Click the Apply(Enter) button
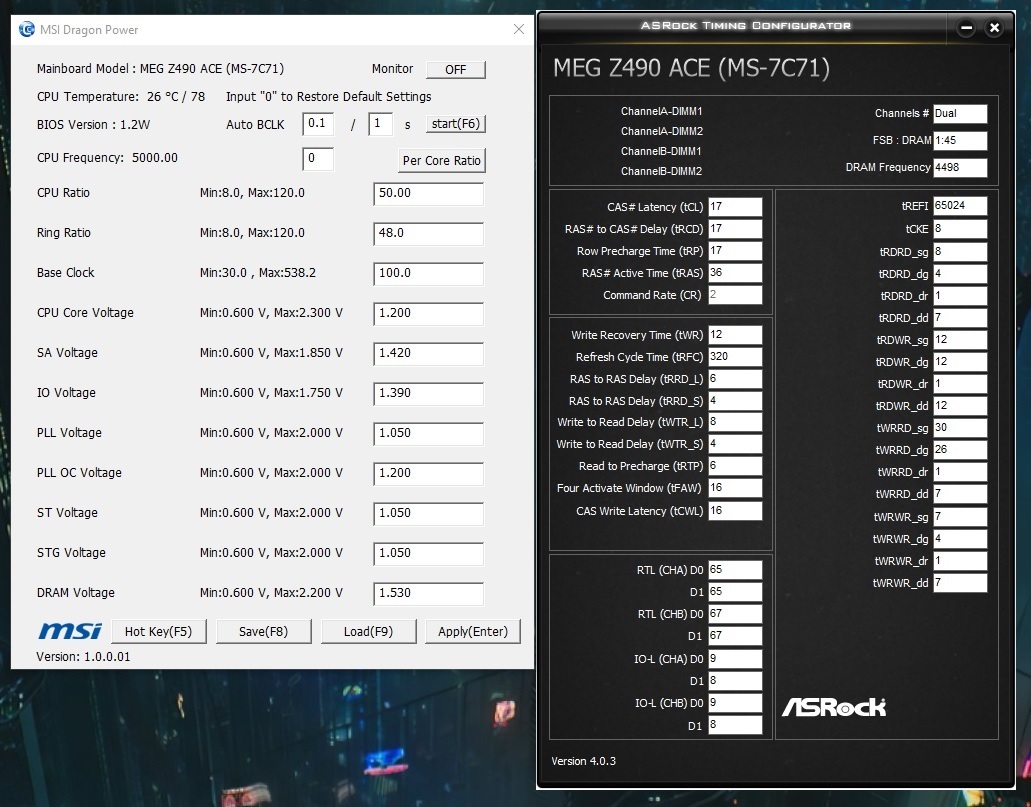Image resolution: width=1031 pixels, height=807 pixels. point(473,631)
